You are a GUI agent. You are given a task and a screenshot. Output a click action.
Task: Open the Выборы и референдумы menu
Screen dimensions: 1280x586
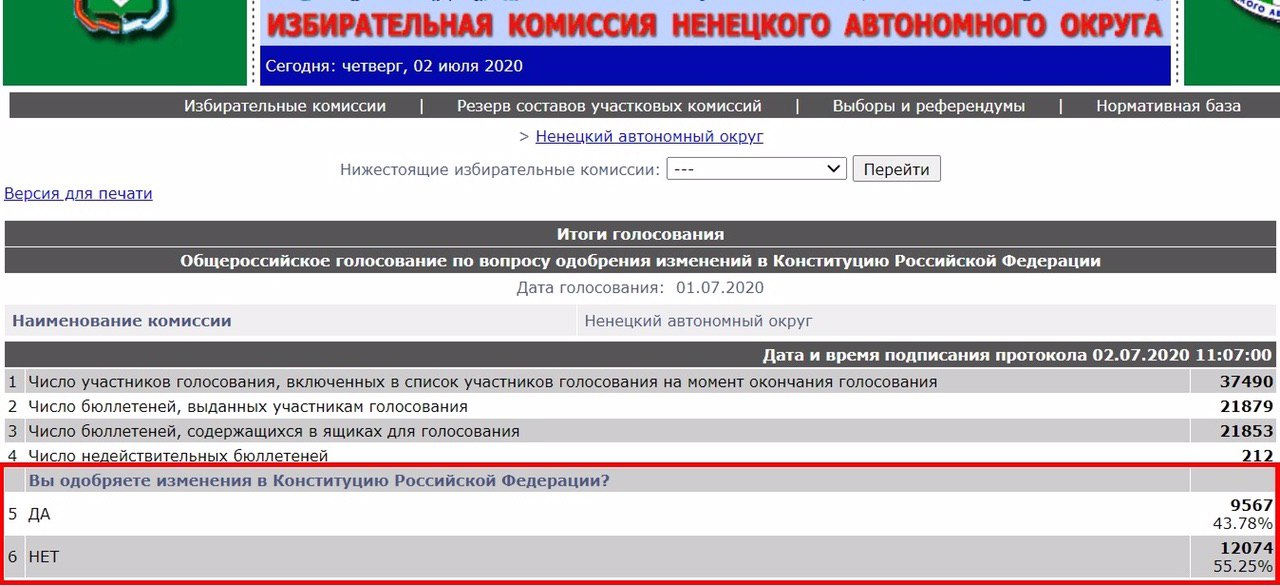[929, 106]
